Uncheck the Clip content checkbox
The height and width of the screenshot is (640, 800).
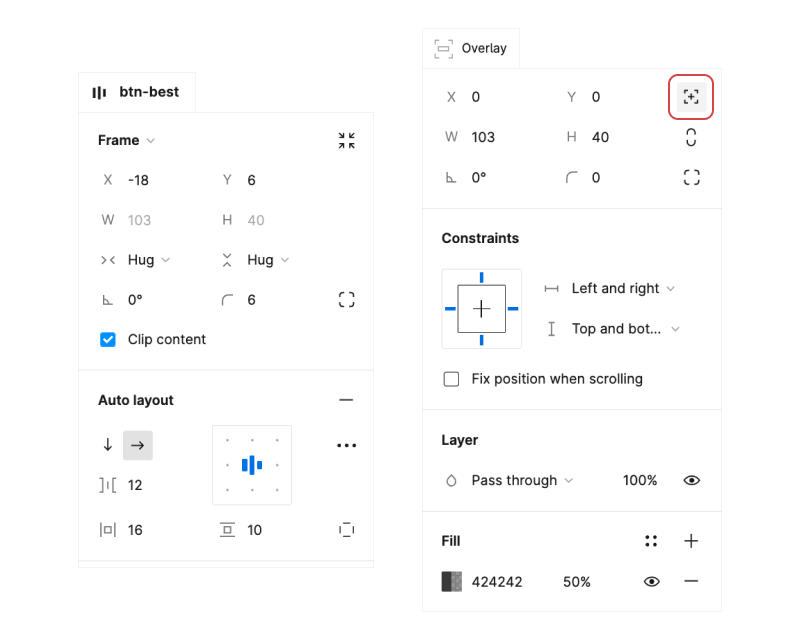[x=108, y=340]
